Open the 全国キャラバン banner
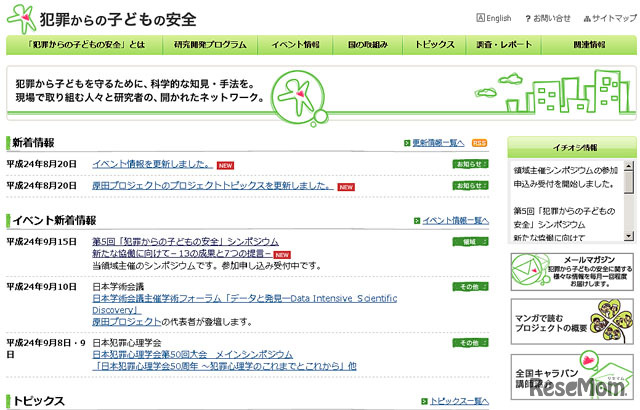 pos(569,378)
